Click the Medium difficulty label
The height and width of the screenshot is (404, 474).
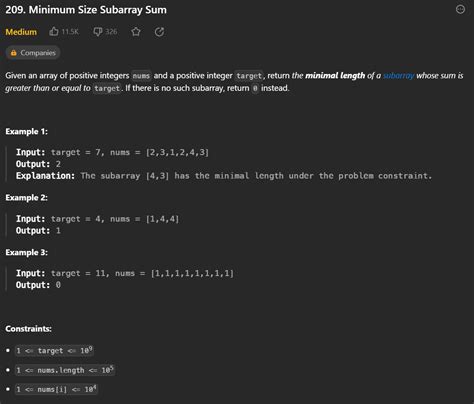[21, 32]
